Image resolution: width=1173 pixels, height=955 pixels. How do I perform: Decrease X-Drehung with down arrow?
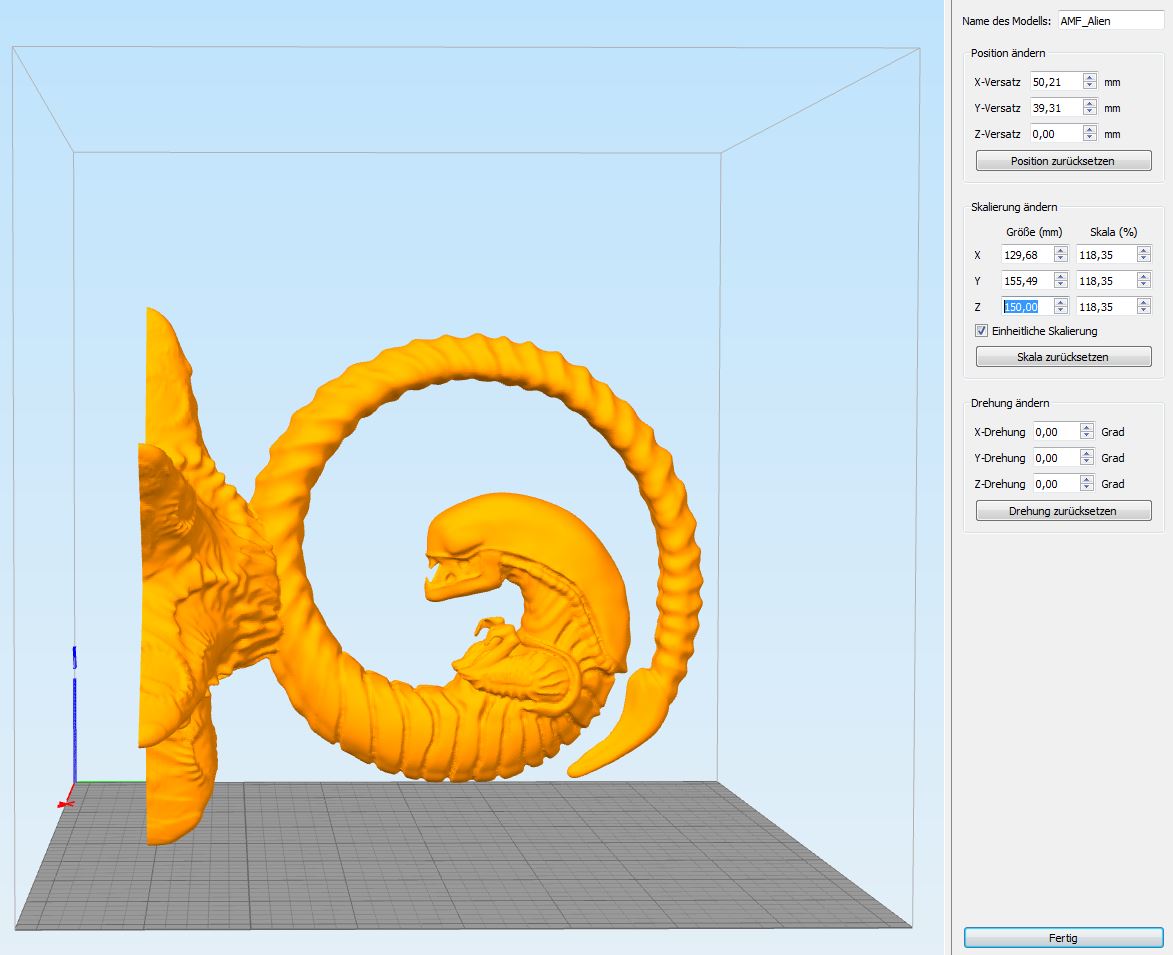(1087, 436)
